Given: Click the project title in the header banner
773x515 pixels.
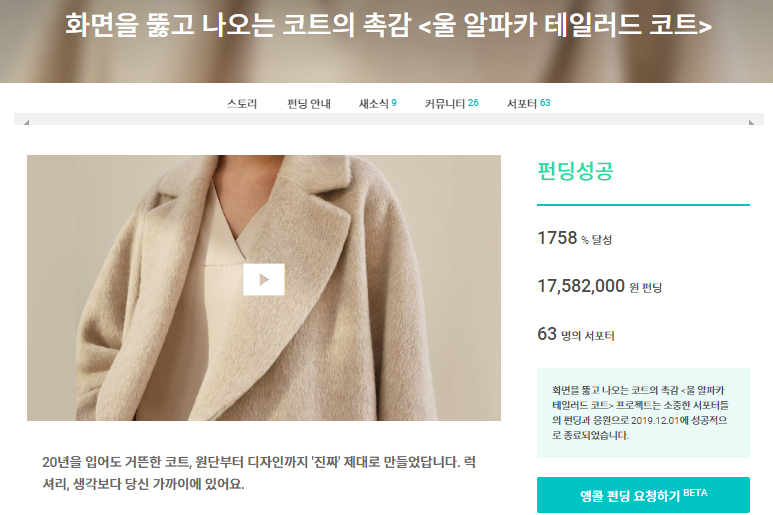Looking at the screenshot, I should click(388, 25).
